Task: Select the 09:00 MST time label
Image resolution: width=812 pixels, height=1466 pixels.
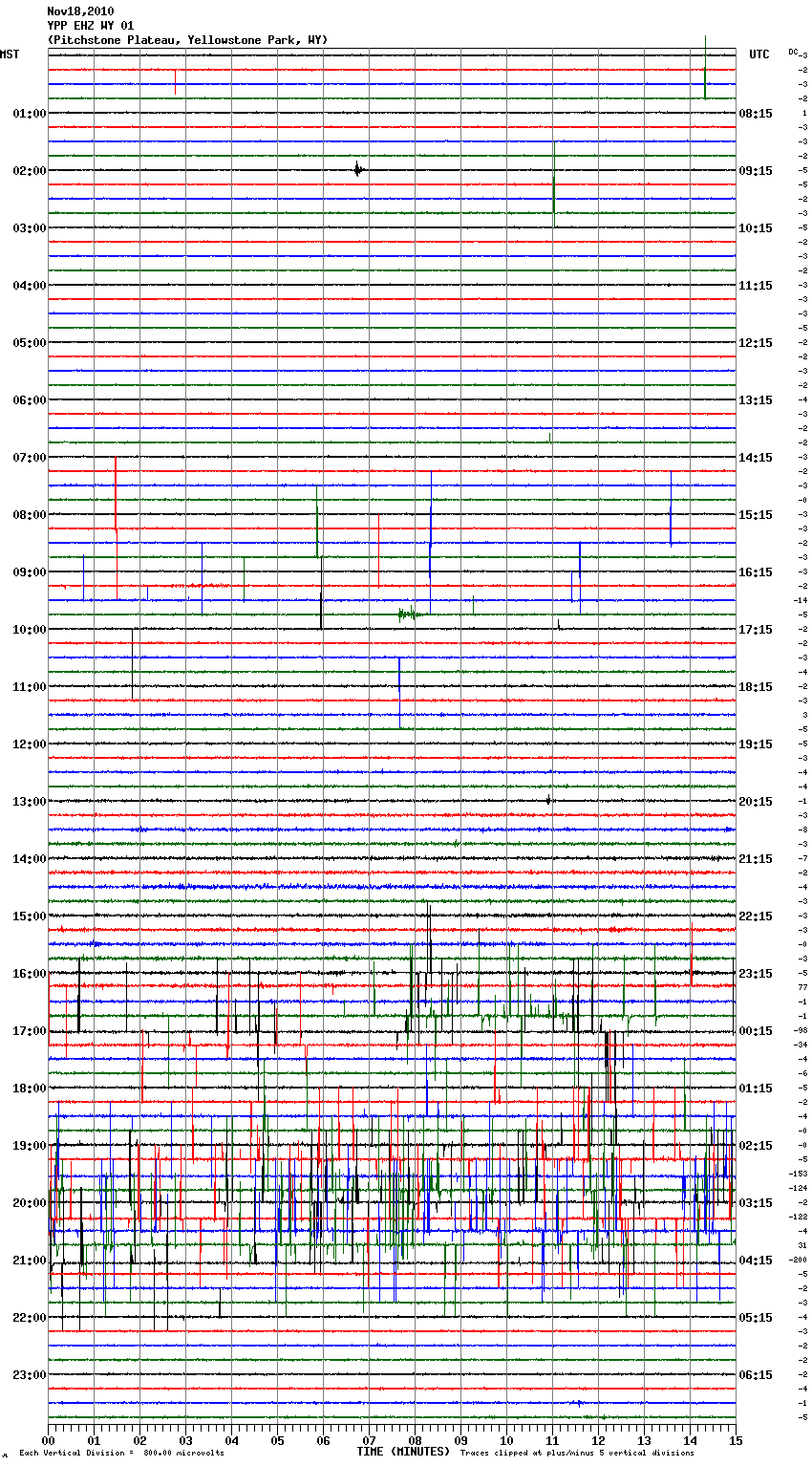Action: [30, 572]
